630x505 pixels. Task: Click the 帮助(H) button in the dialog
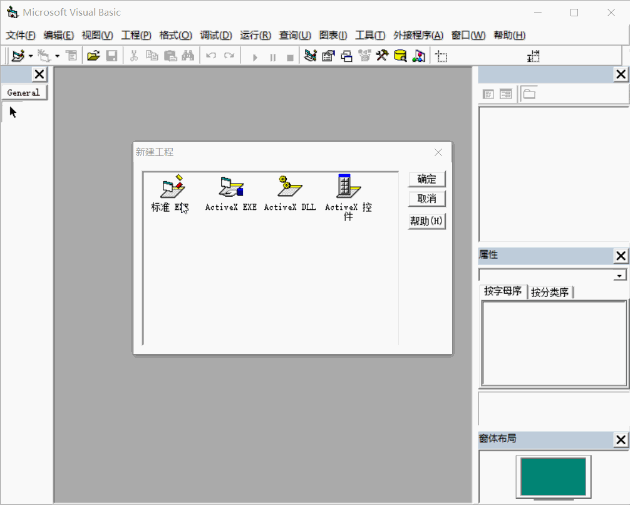pos(427,221)
